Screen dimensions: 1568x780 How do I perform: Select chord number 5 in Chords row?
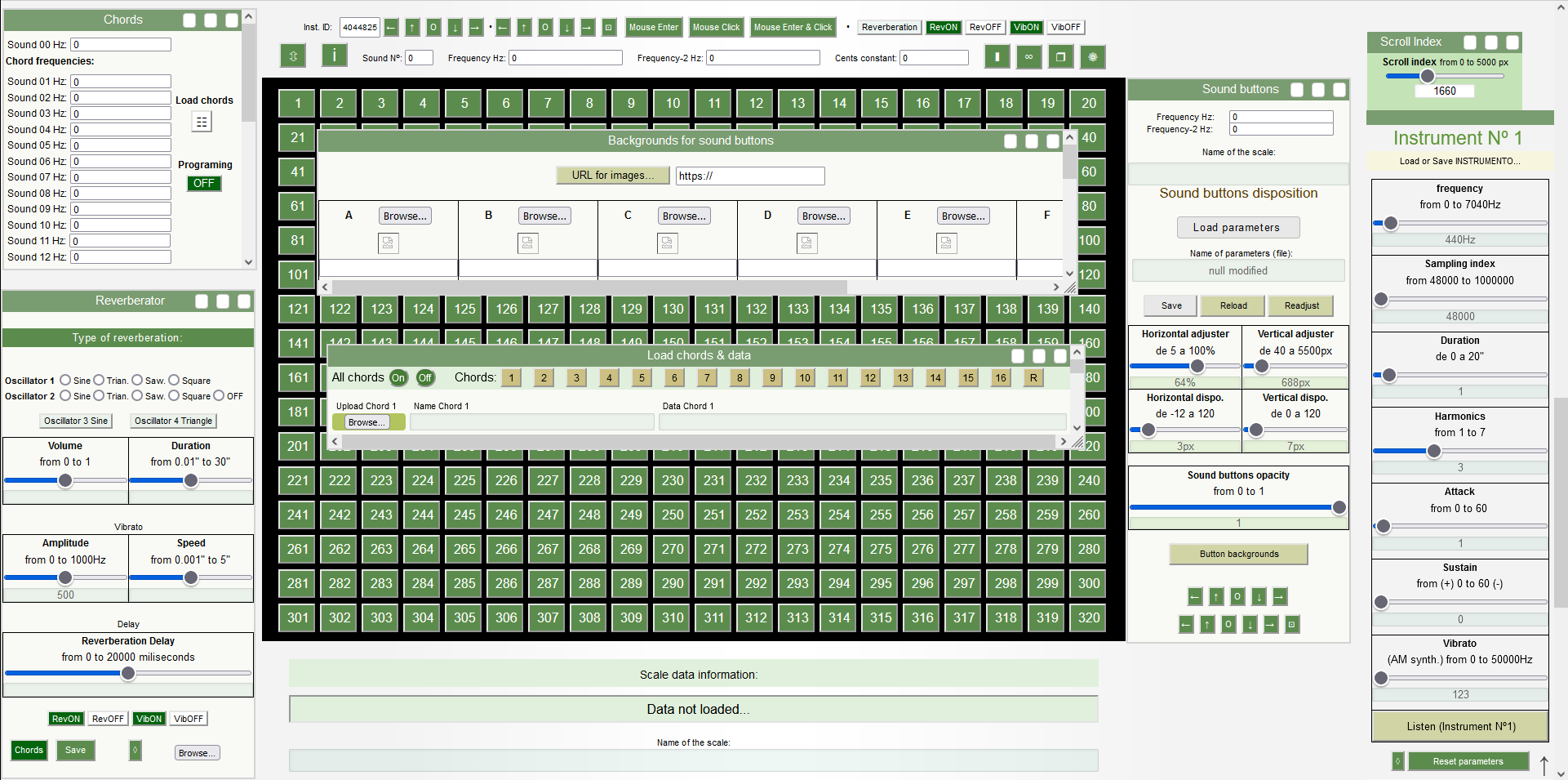point(642,377)
